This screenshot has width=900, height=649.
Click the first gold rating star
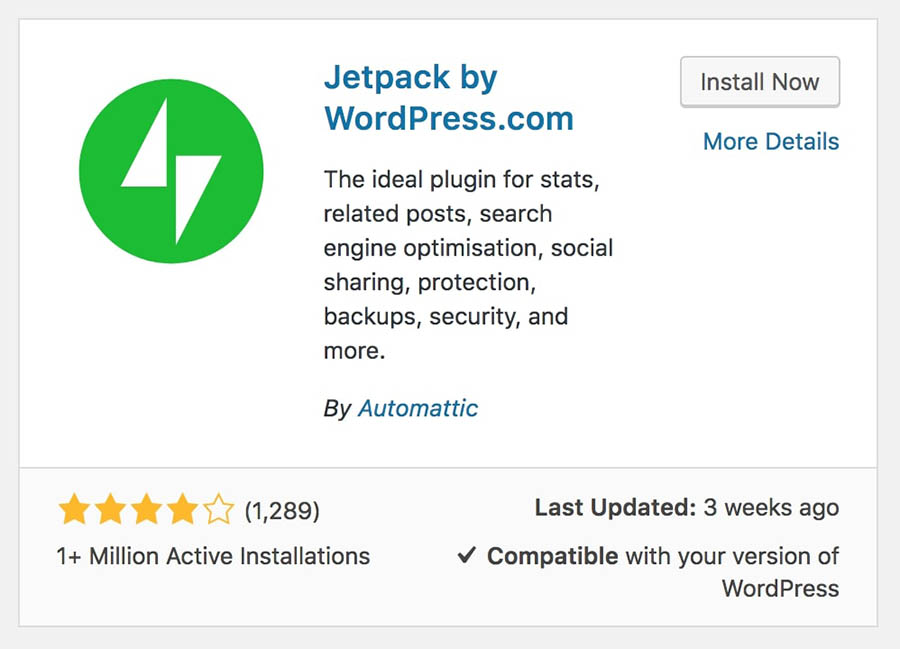75,509
